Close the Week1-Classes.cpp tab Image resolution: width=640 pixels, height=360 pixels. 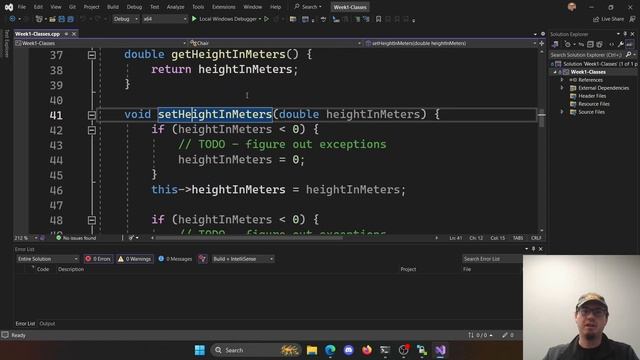(74, 34)
